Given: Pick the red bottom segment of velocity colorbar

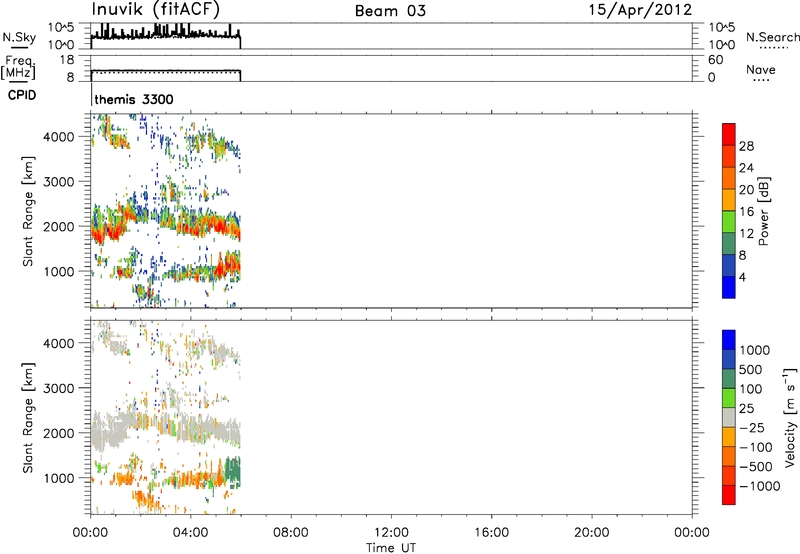Looking at the screenshot, I should click(x=729, y=495).
